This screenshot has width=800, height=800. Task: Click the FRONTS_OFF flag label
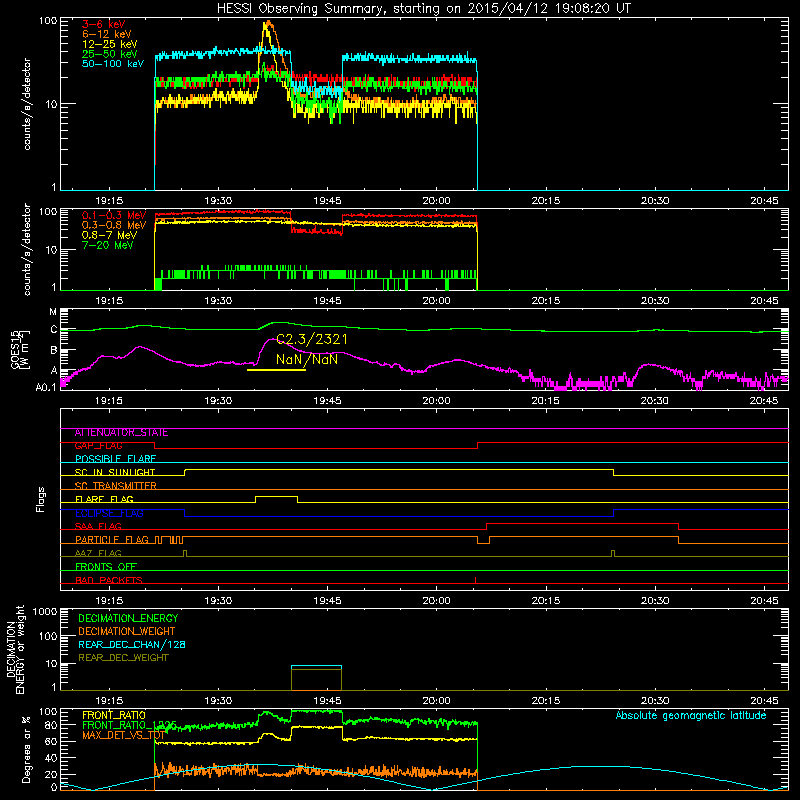(106, 567)
